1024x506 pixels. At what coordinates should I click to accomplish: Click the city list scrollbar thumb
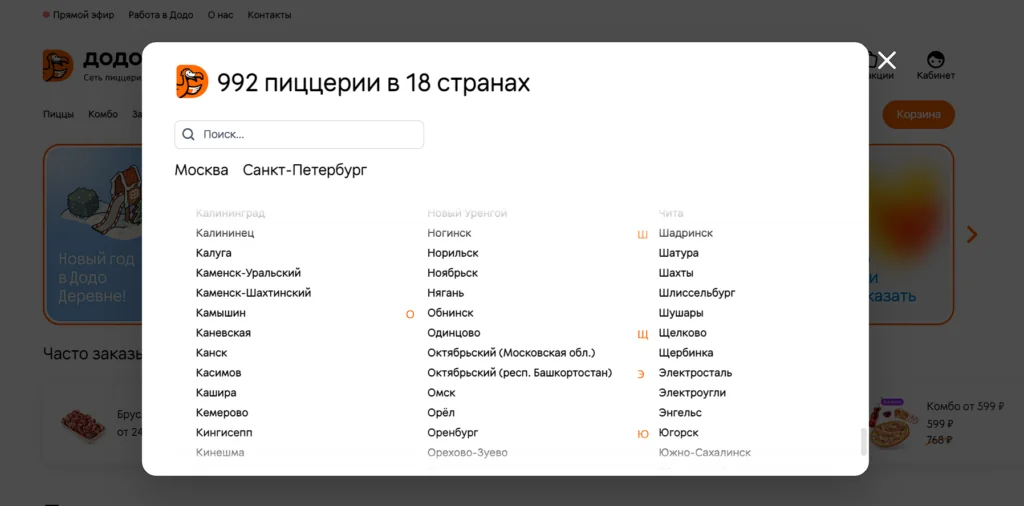[x=863, y=442]
